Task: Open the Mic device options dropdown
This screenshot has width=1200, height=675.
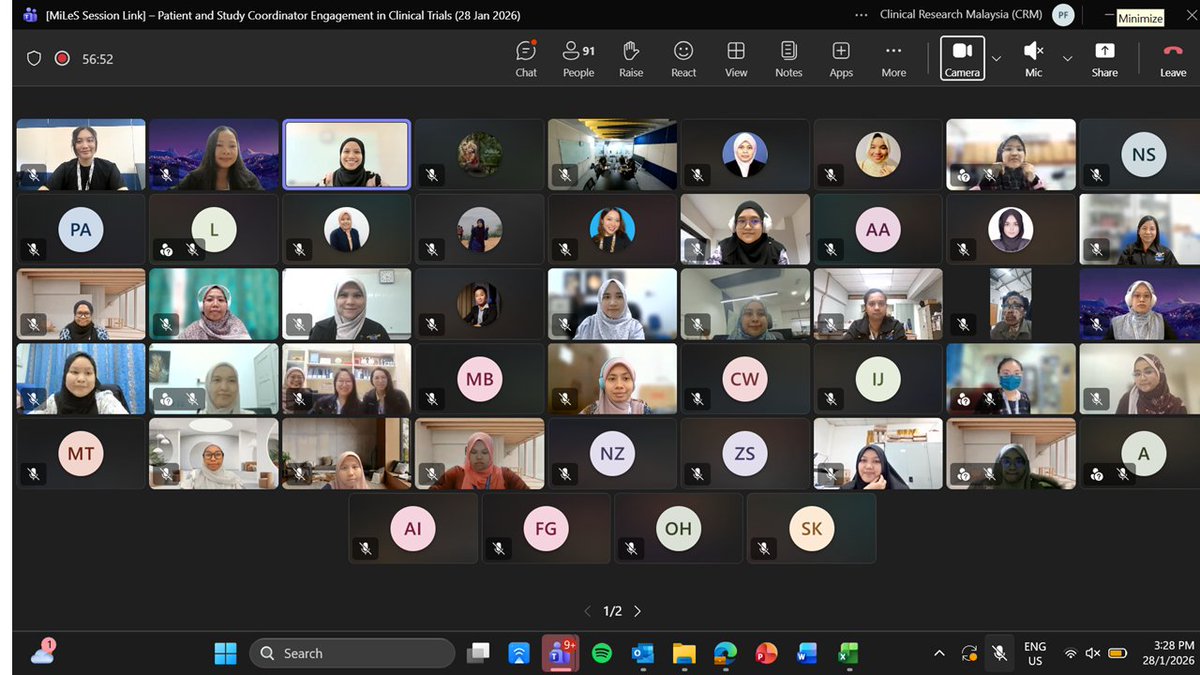Action: tap(1066, 58)
